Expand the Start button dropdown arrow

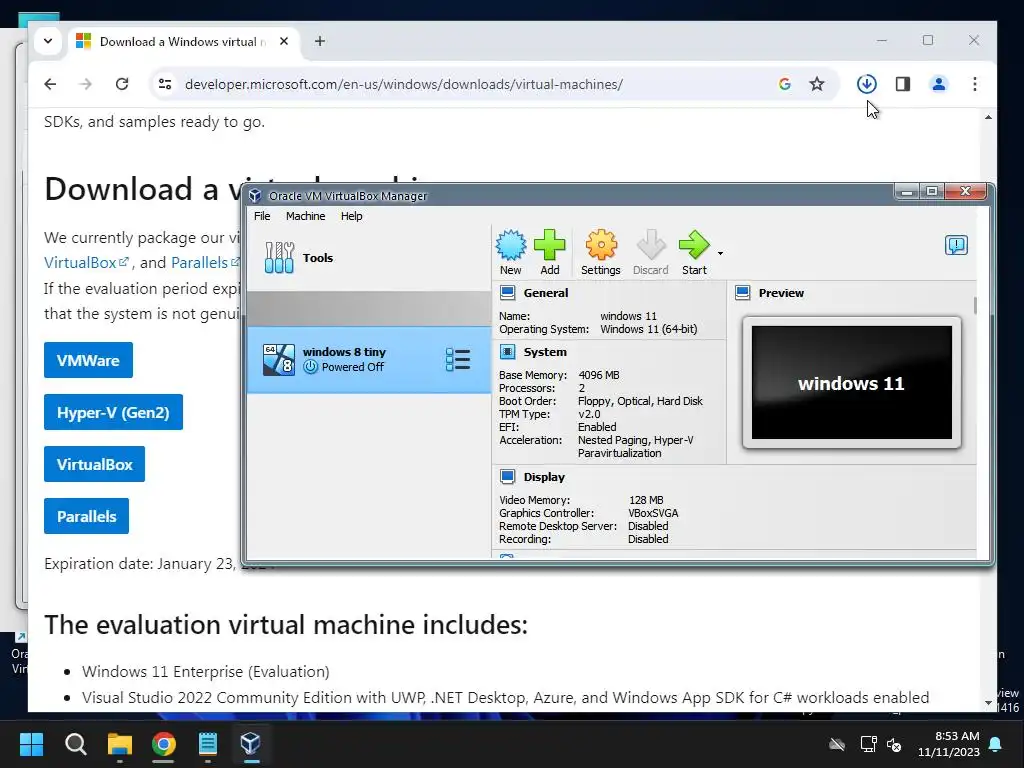point(720,253)
